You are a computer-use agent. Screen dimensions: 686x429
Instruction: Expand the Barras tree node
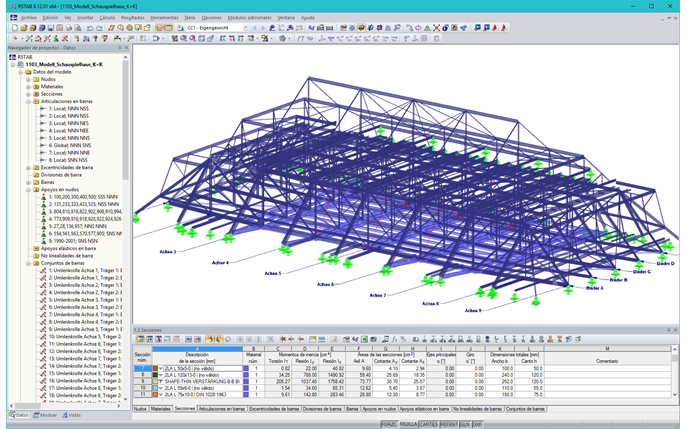[28, 182]
